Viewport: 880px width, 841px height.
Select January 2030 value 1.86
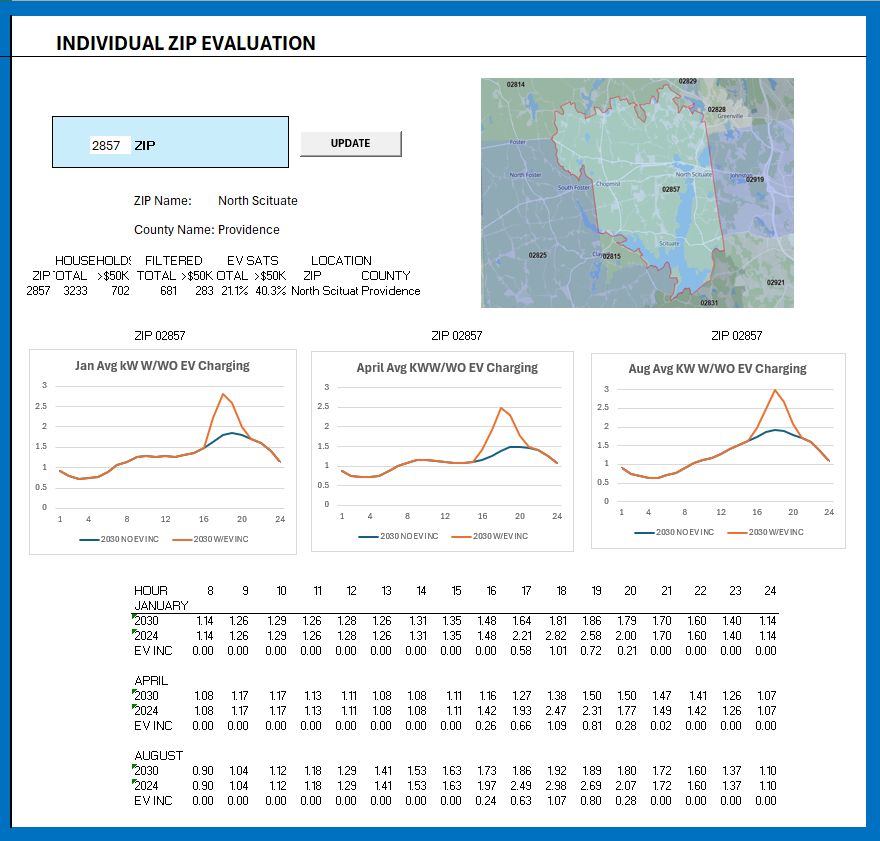click(592, 621)
